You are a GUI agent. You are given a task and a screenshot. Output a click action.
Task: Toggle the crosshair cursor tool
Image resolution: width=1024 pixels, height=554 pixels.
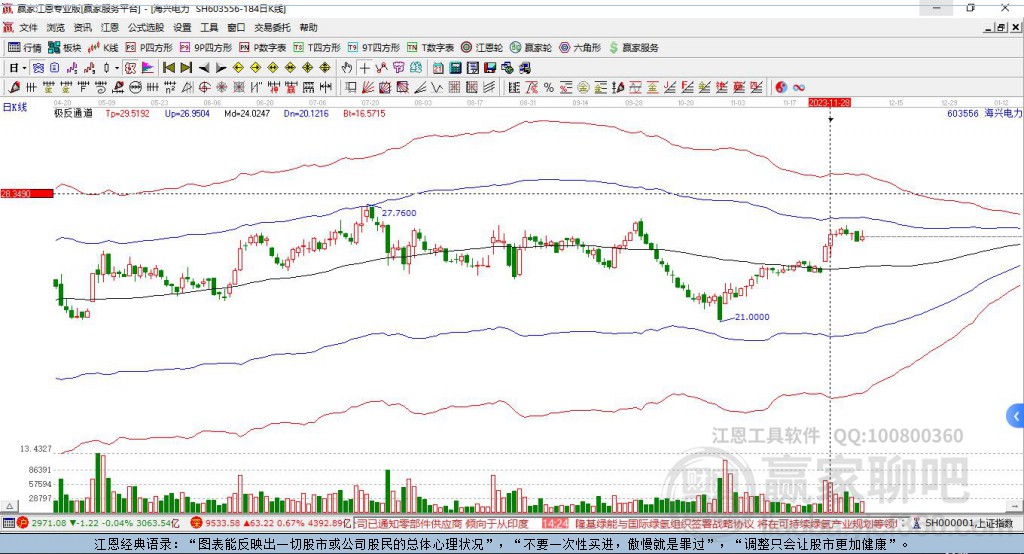pos(364,68)
